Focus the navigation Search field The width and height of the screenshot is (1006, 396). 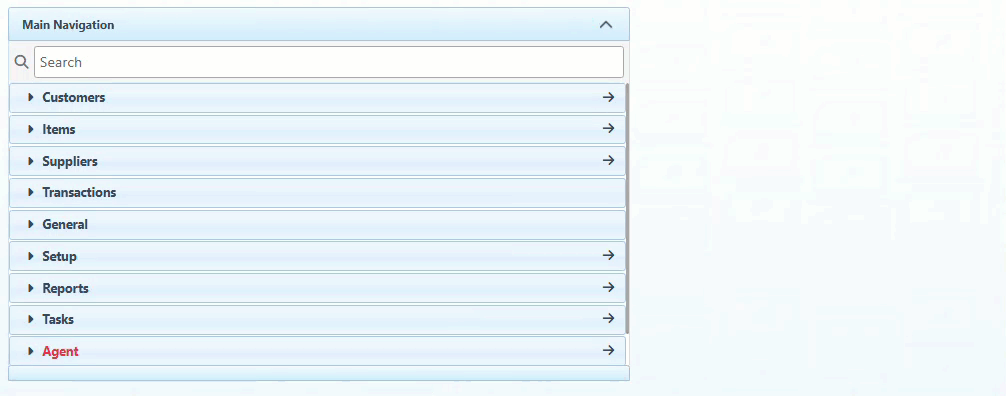click(328, 62)
